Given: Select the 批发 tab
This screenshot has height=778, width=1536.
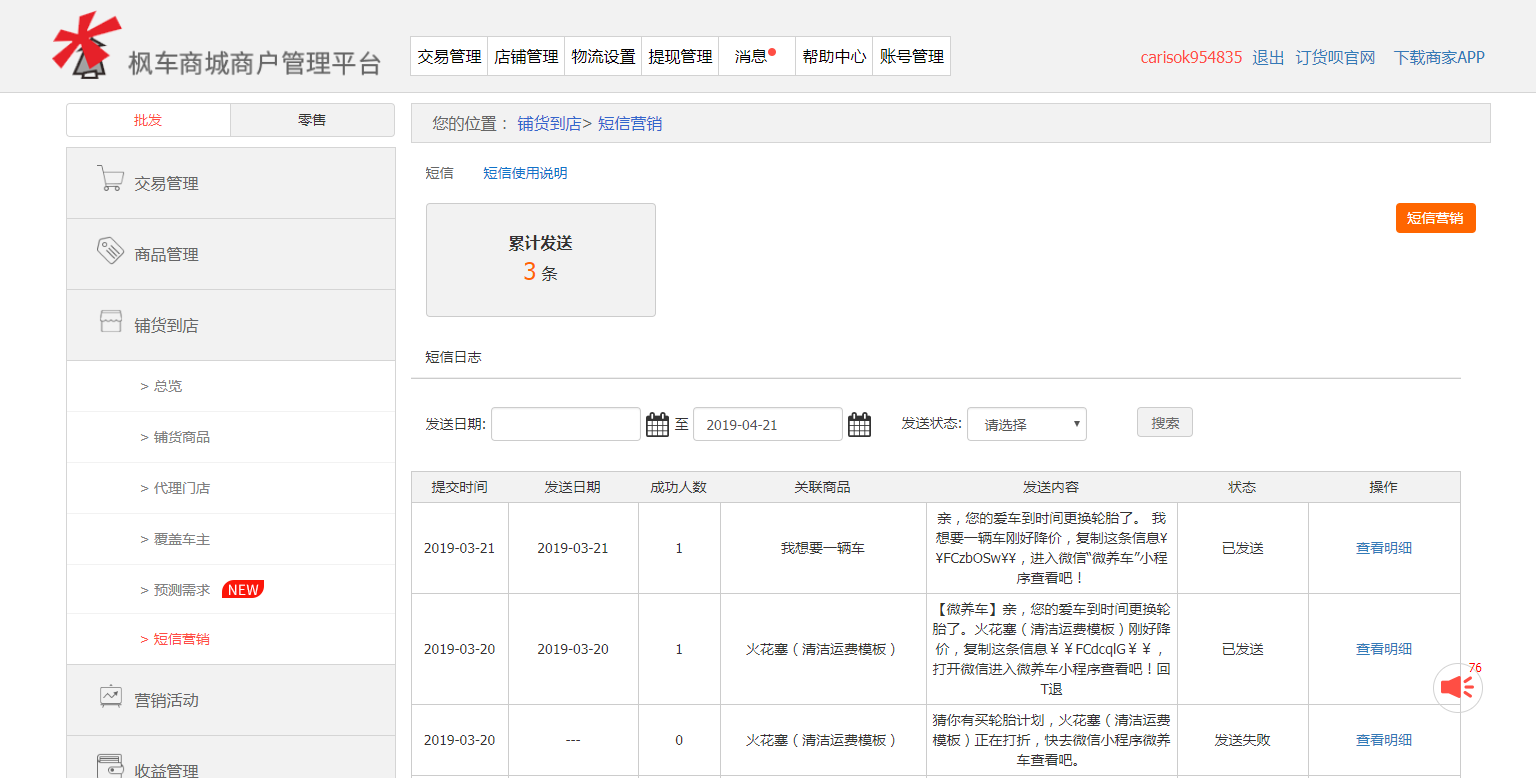Looking at the screenshot, I should click(148, 120).
